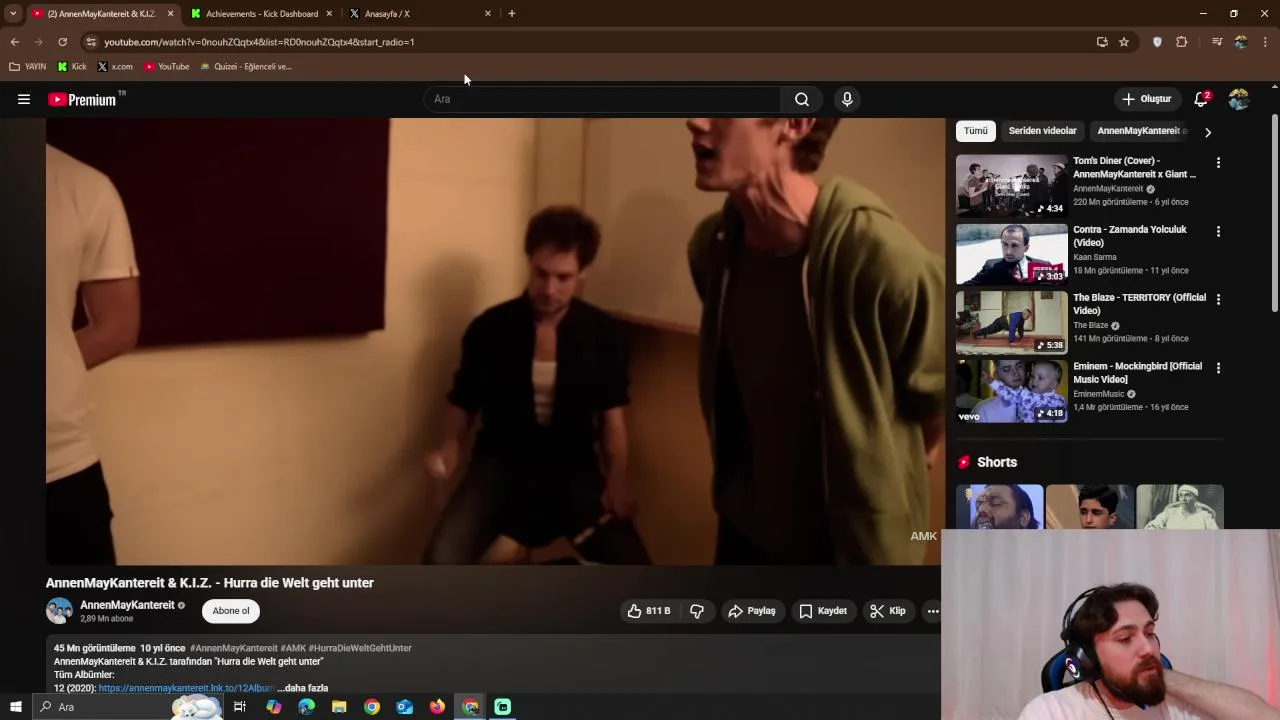Open YAYIN bookmark folder
Image resolution: width=1280 pixels, height=720 pixels.
click(28, 67)
